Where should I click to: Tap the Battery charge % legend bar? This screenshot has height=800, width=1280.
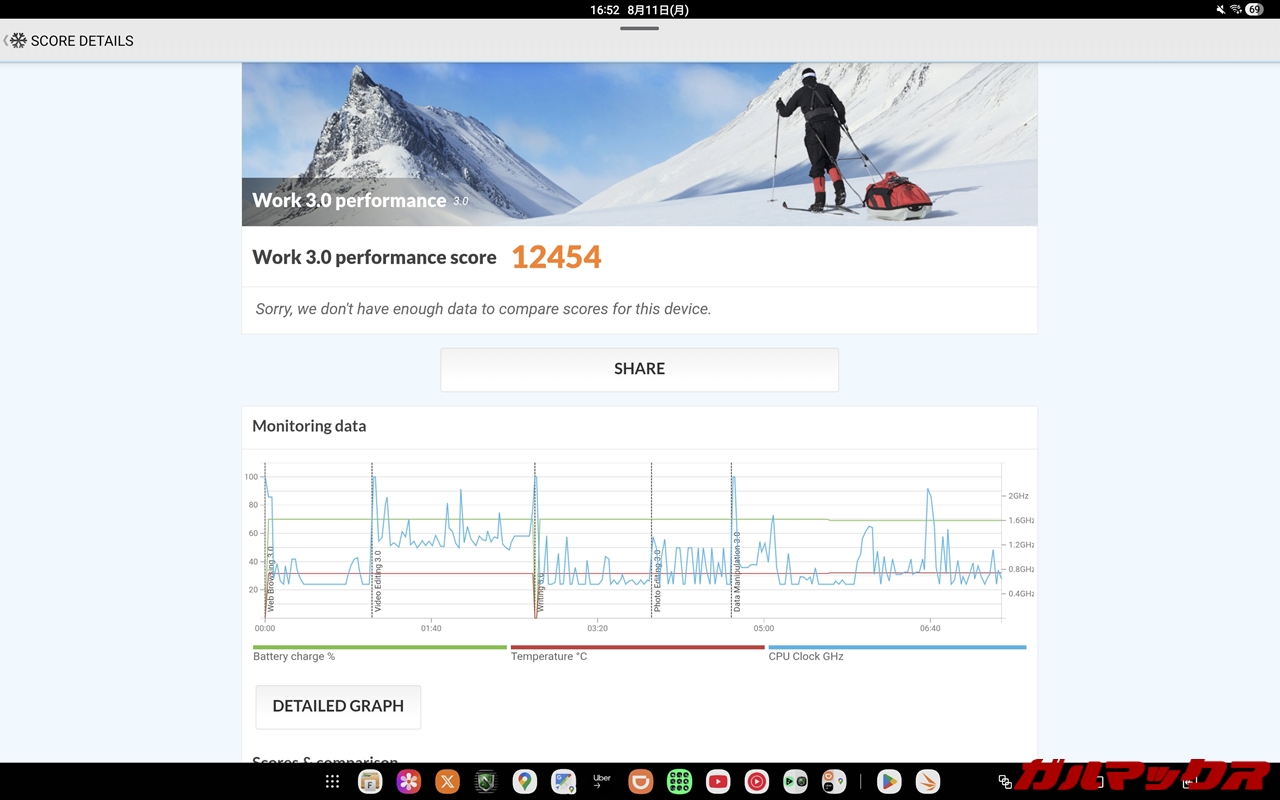[x=380, y=648]
